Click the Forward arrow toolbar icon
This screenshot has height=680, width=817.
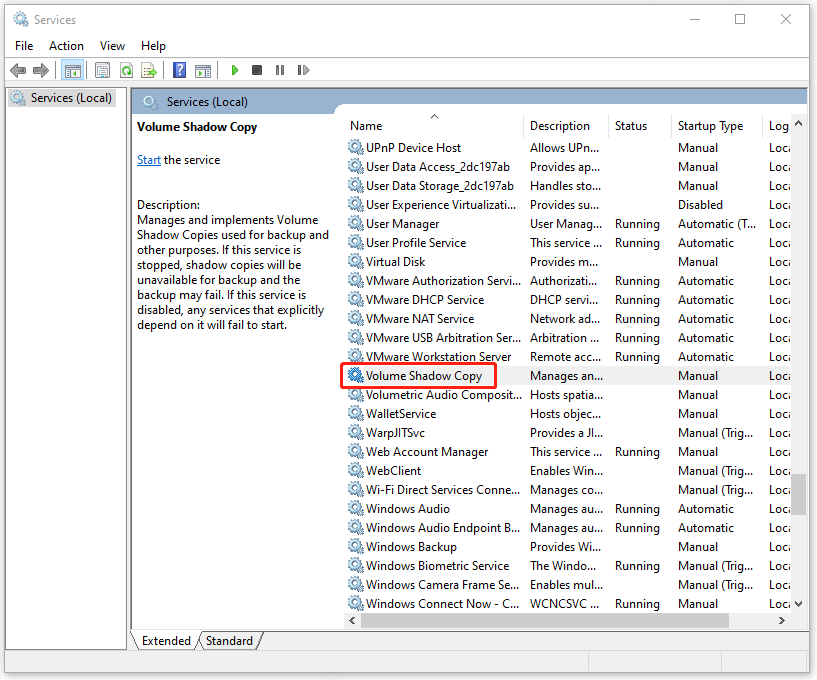[41, 70]
